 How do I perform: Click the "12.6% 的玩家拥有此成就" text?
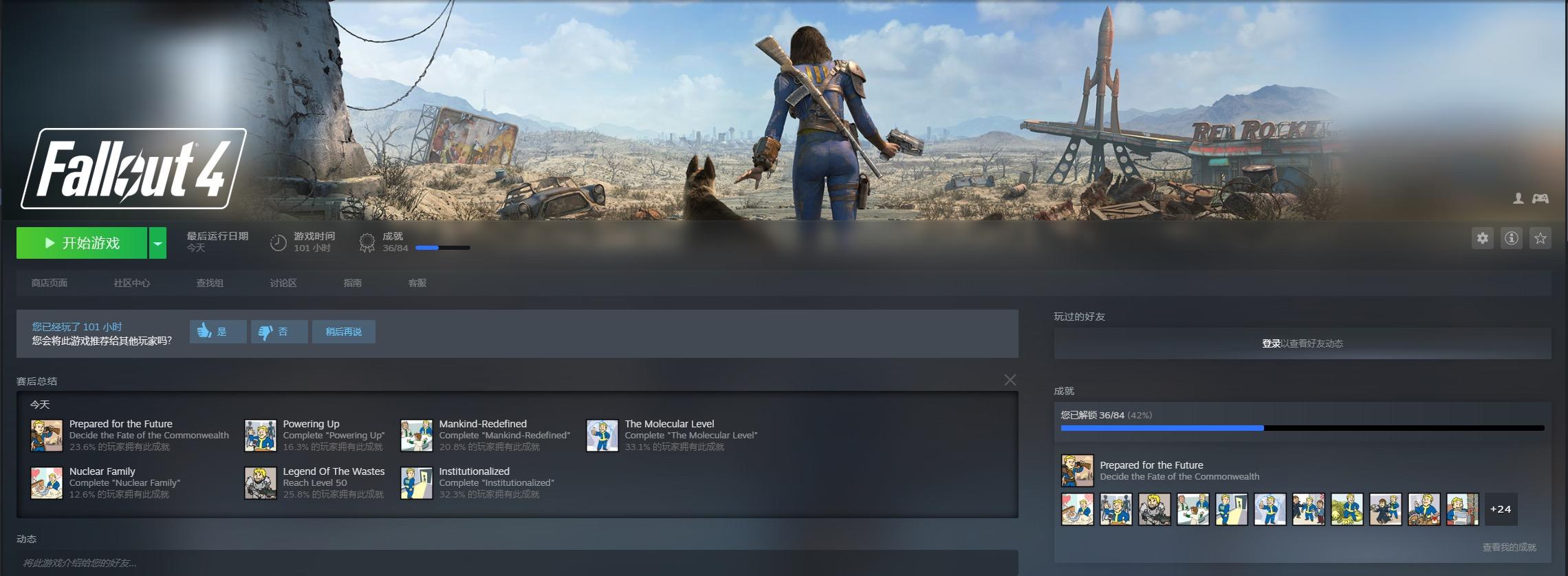click(x=120, y=494)
